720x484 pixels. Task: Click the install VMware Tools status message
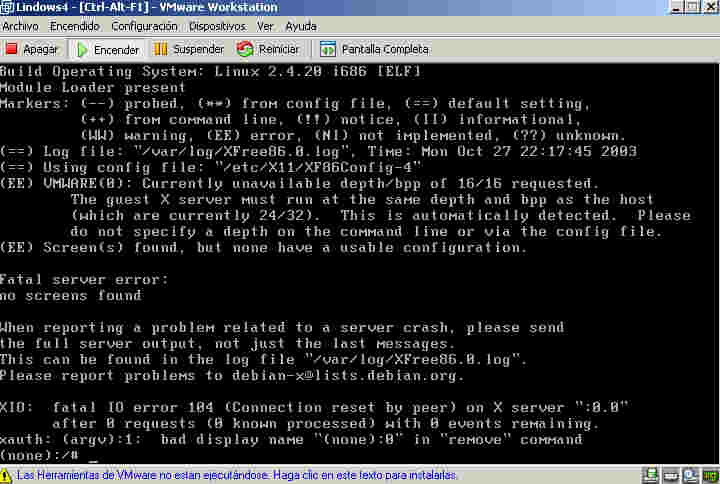pos(236,475)
